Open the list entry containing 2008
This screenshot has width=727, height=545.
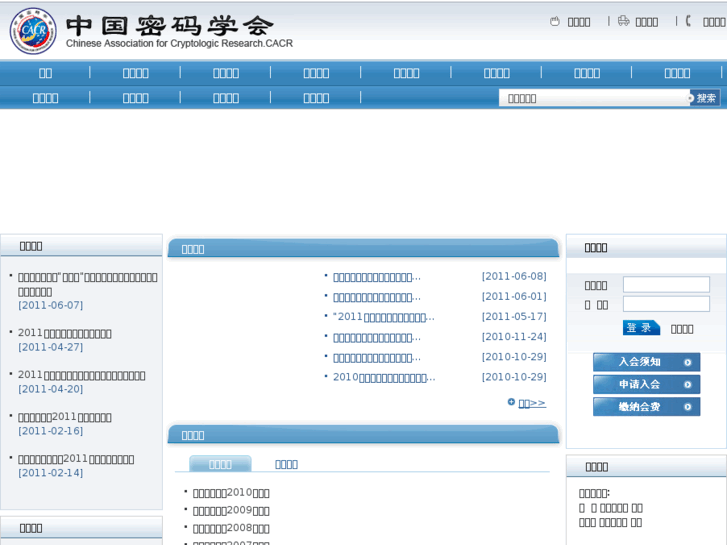231,528
